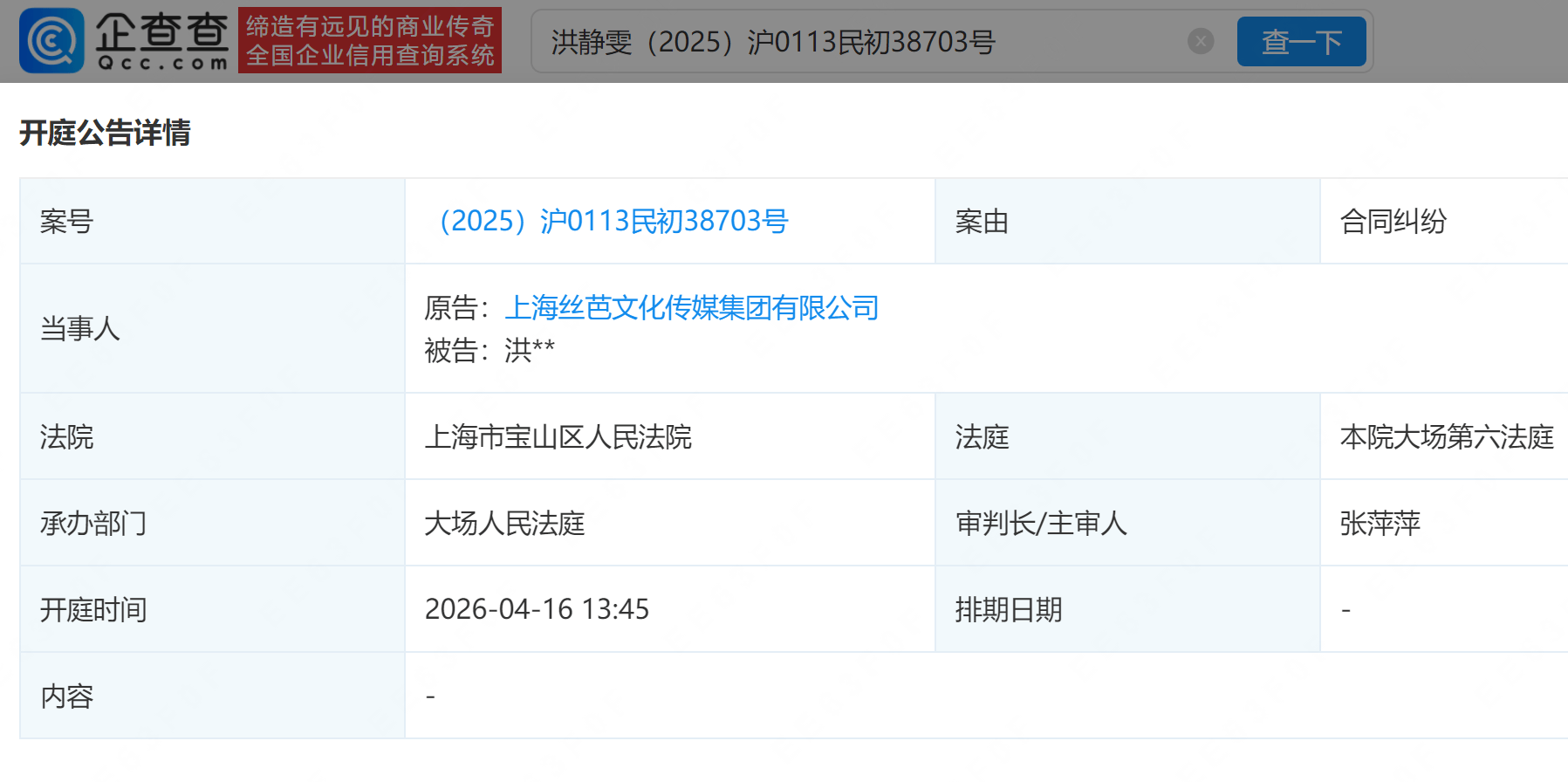The width and height of the screenshot is (1568, 782).
Task: Click the 排期日期 label cell
Action: coord(1009,609)
